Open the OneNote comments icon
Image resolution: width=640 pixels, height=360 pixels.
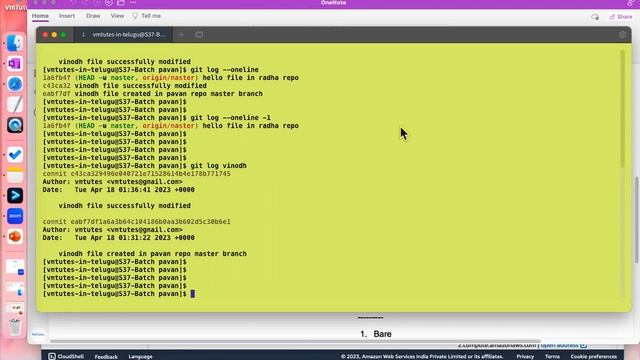click(x=595, y=17)
